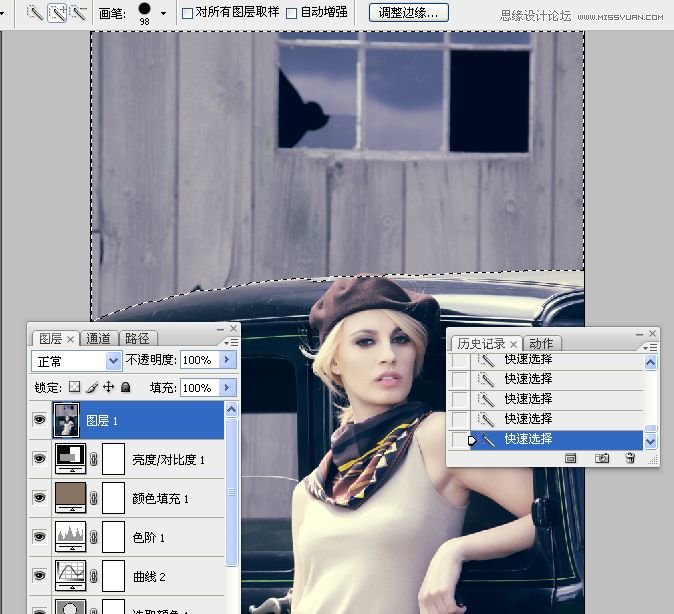Switch to the 通道 tab
Screen dimensions: 674x614
(98, 339)
